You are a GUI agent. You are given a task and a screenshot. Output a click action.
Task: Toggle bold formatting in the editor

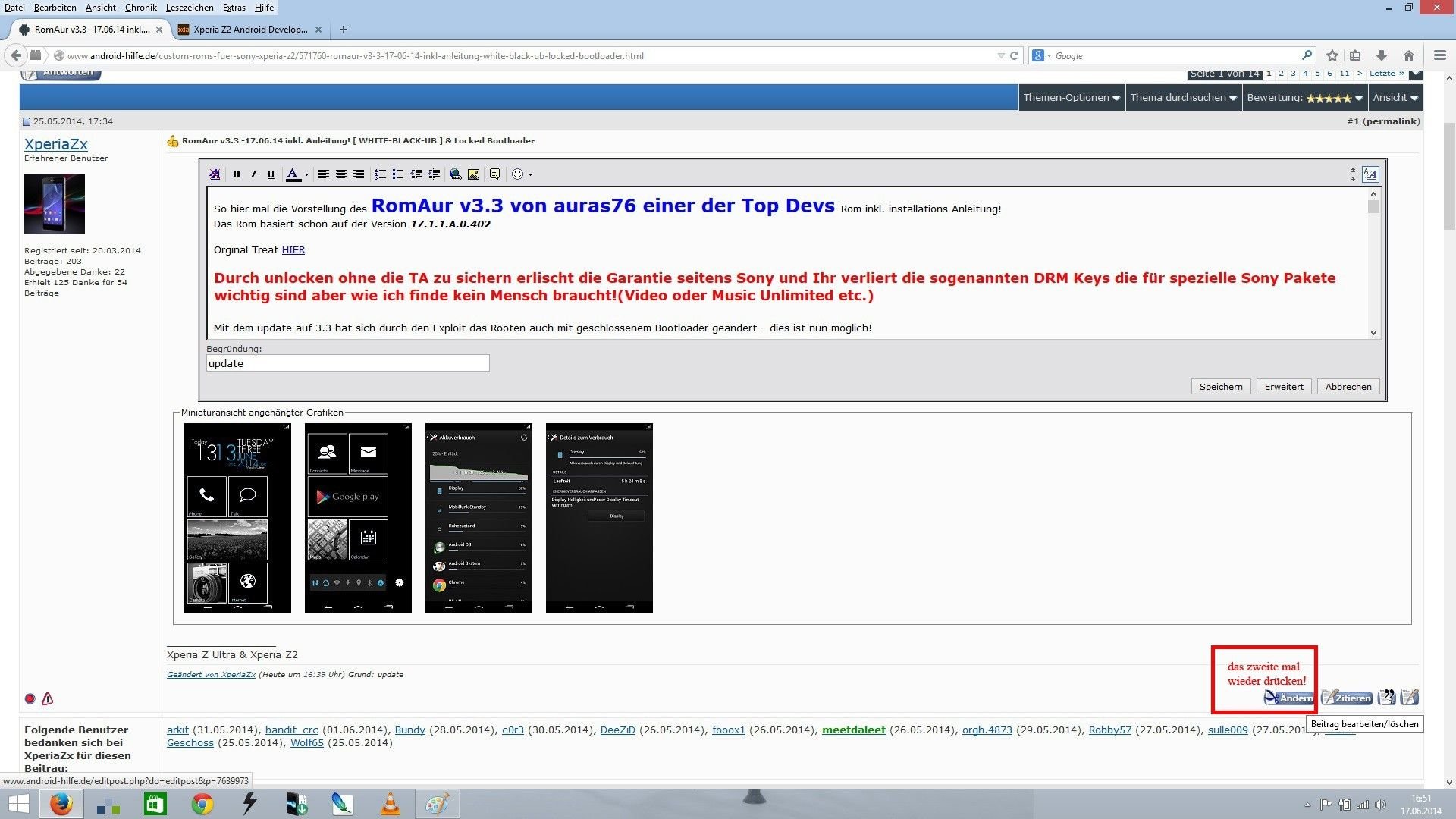pos(236,174)
